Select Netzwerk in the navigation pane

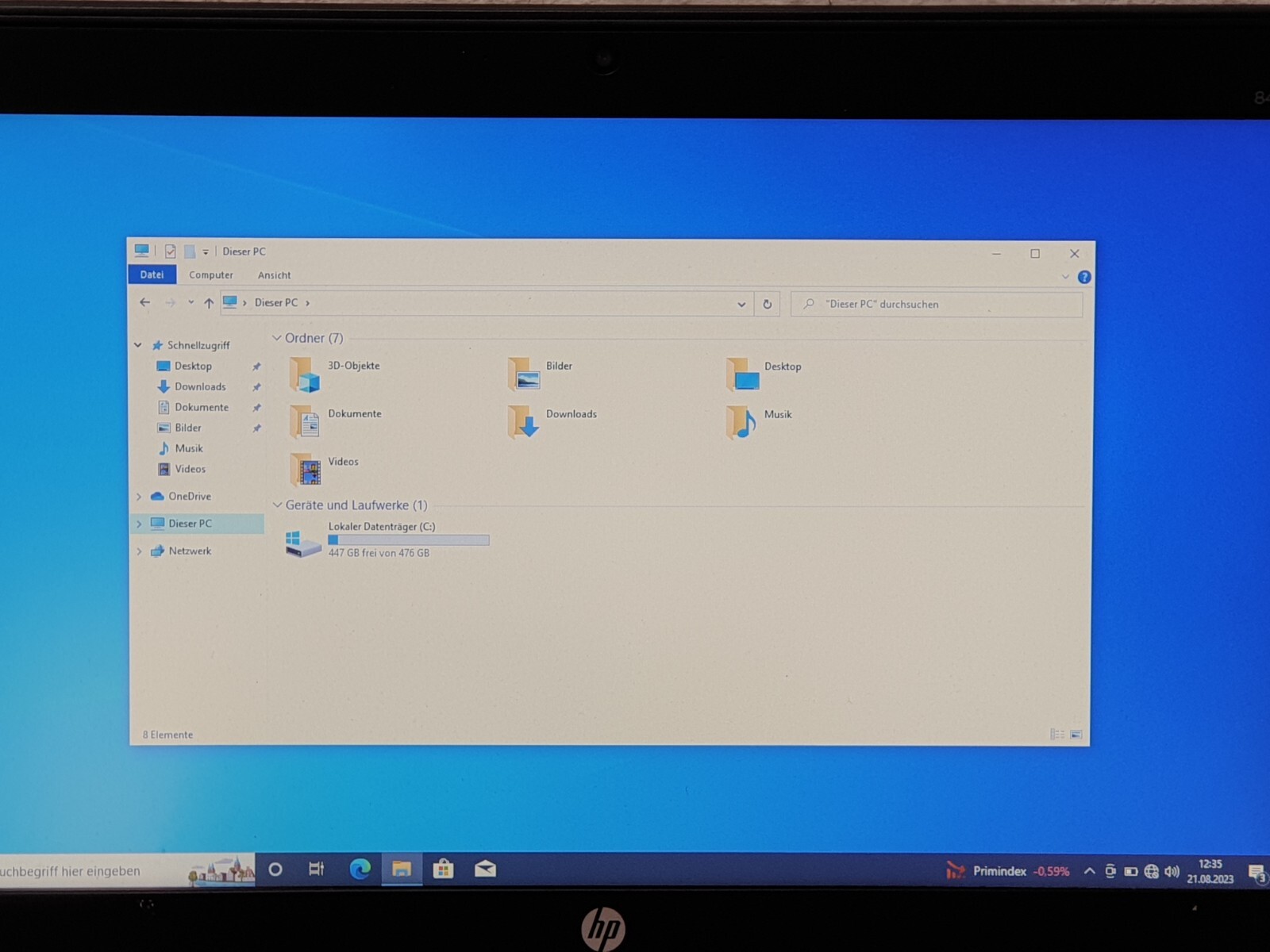190,551
